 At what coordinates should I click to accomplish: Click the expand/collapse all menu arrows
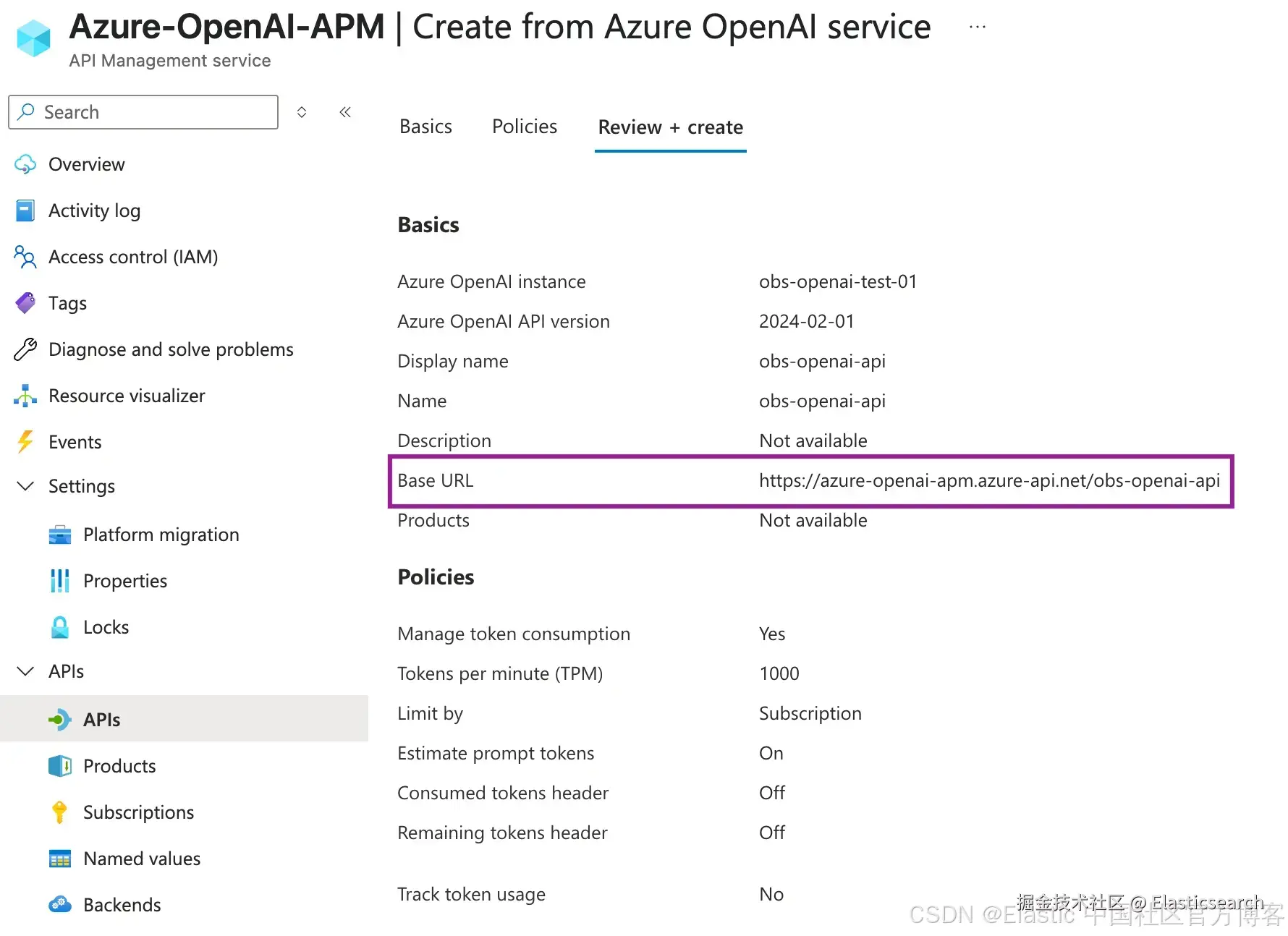click(x=302, y=112)
